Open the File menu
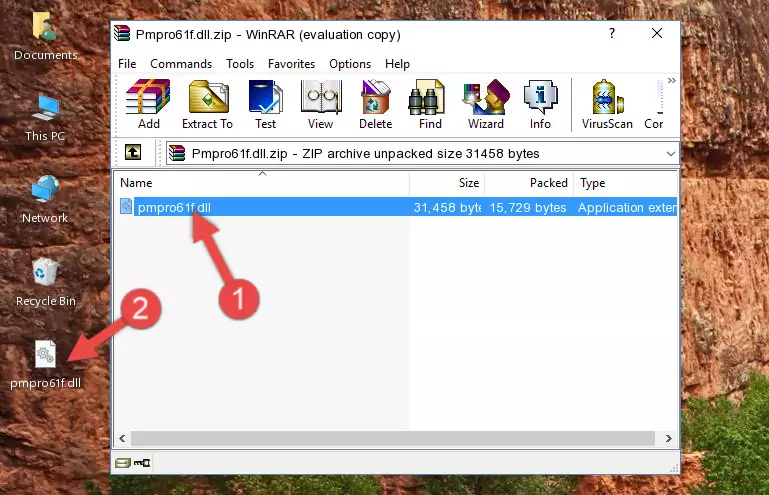Image resolution: width=769 pixels, height=495 pixels. [x=127, y=64]
